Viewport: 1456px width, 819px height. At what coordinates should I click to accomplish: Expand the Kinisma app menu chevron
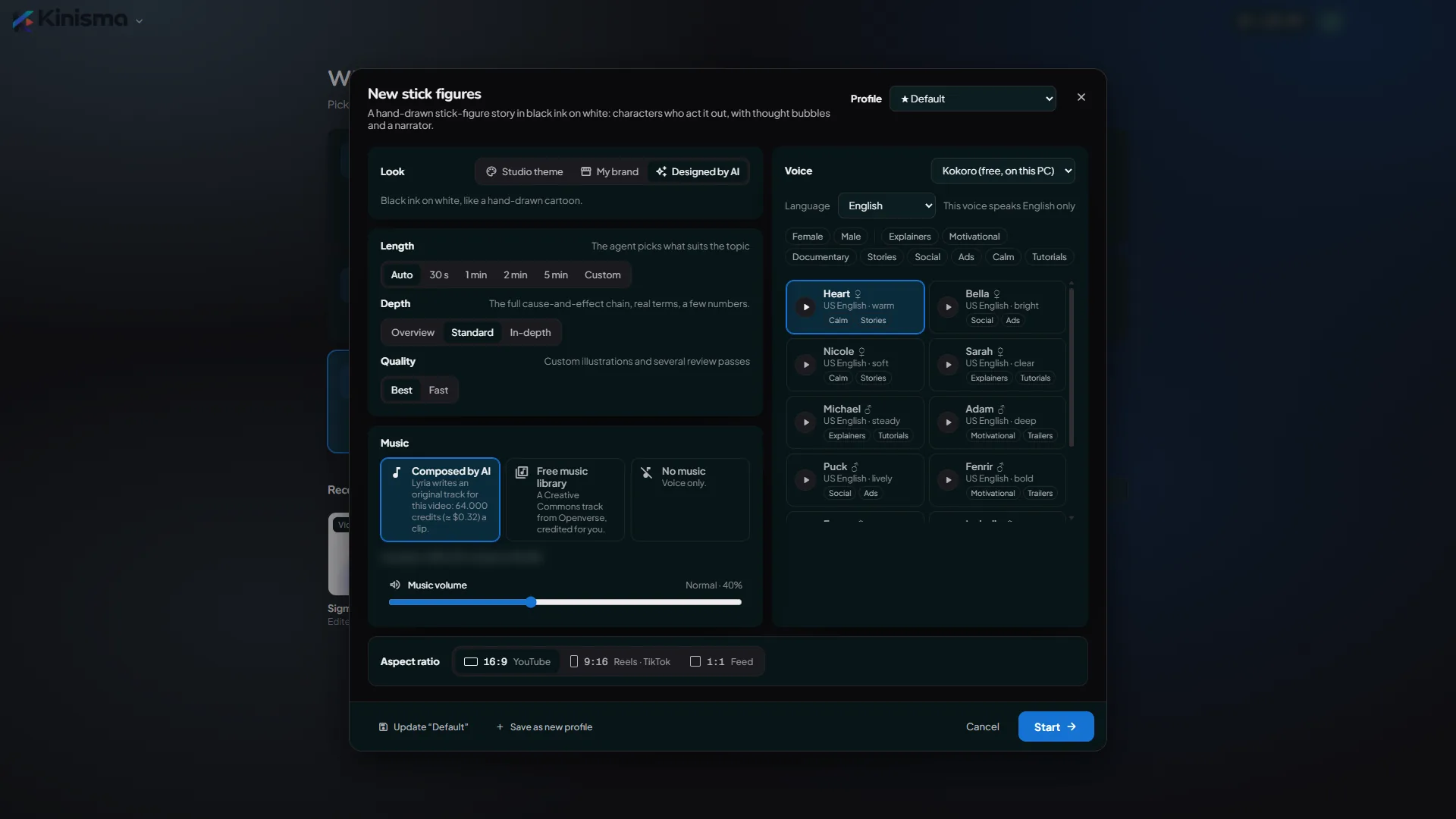point(140,21)
